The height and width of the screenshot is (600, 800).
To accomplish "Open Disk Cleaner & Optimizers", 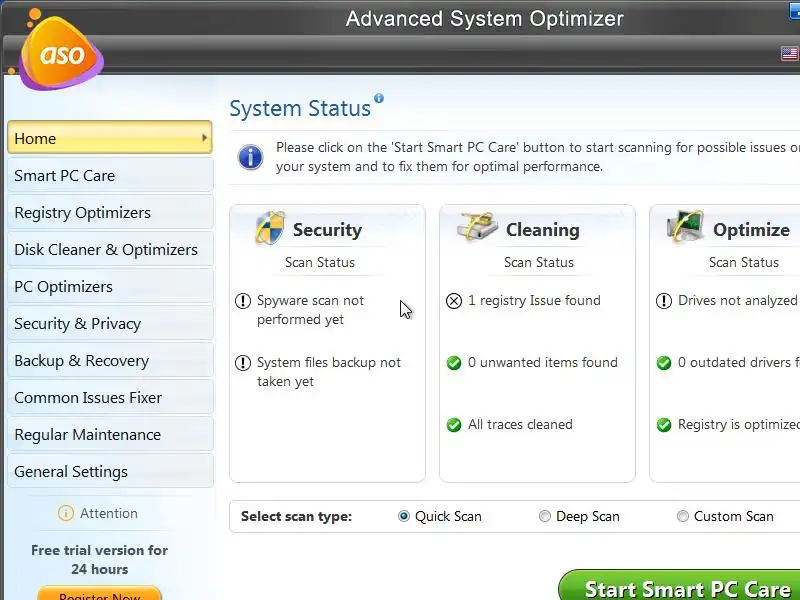I will 110,249.
